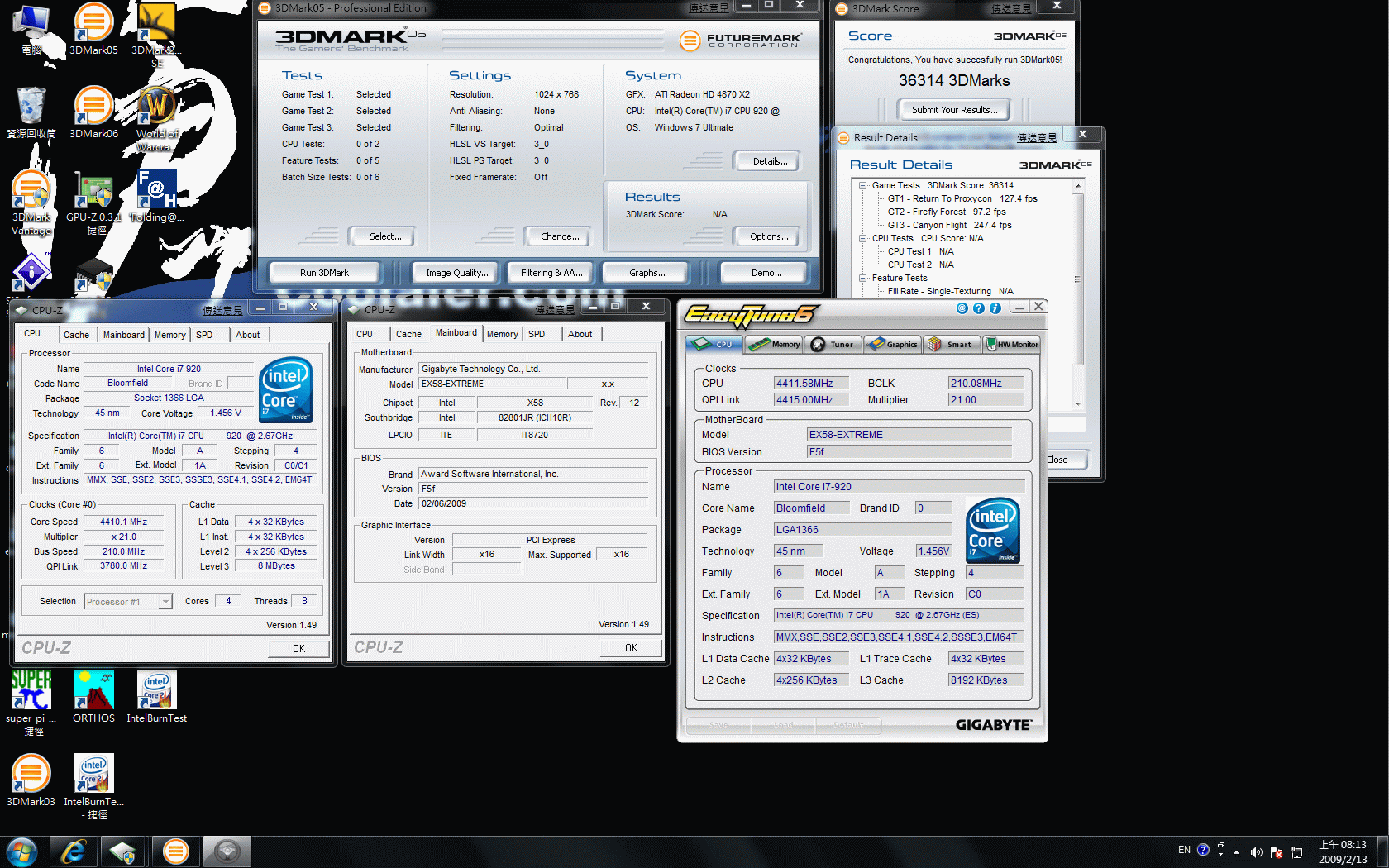
Task: Collapse CPU Tests tree node
Action: (x=863, y=239)
